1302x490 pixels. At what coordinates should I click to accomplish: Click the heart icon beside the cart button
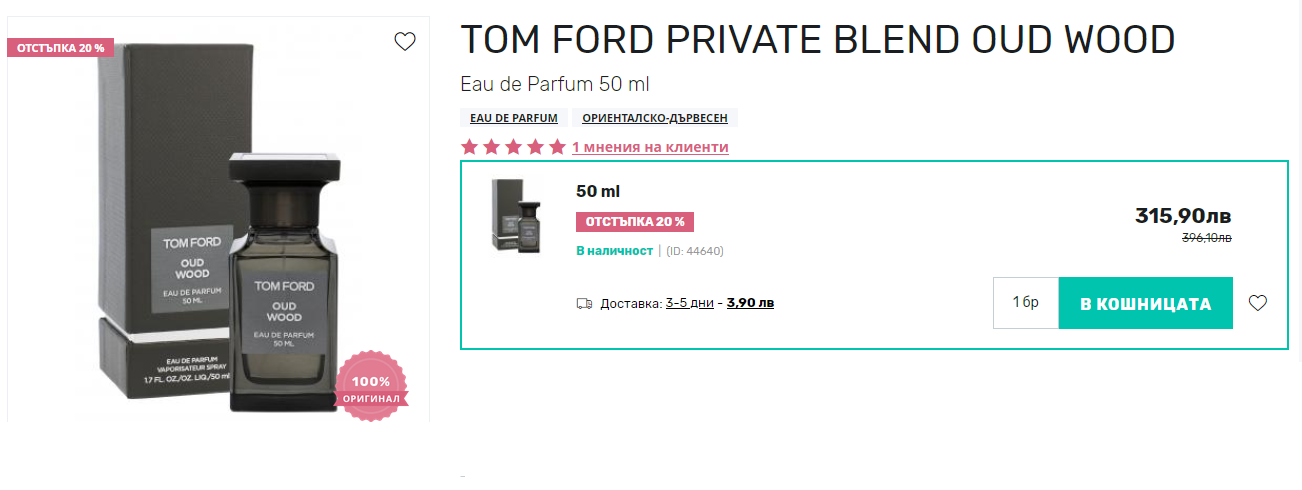click(1258, 303)
